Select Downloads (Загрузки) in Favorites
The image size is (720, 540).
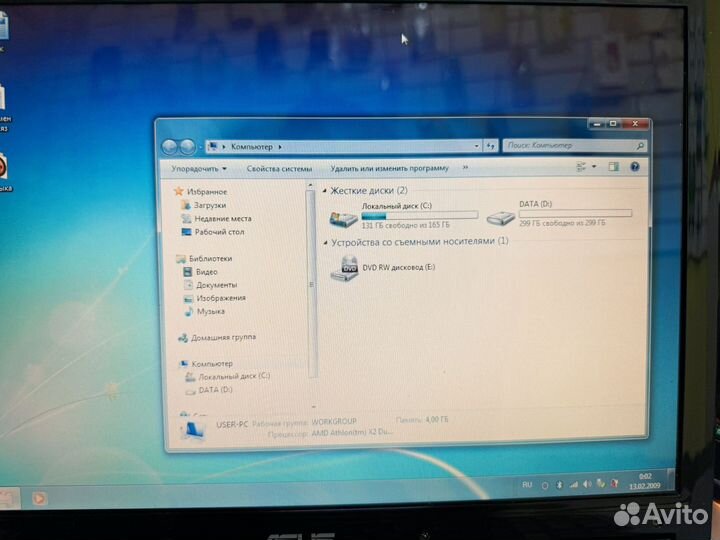click(x=209, y=205)
